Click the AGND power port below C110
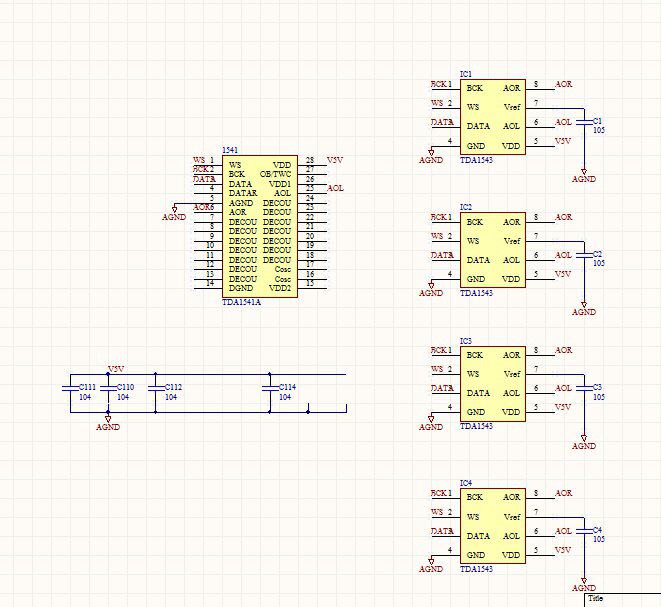661x607 pixels. 108,424
